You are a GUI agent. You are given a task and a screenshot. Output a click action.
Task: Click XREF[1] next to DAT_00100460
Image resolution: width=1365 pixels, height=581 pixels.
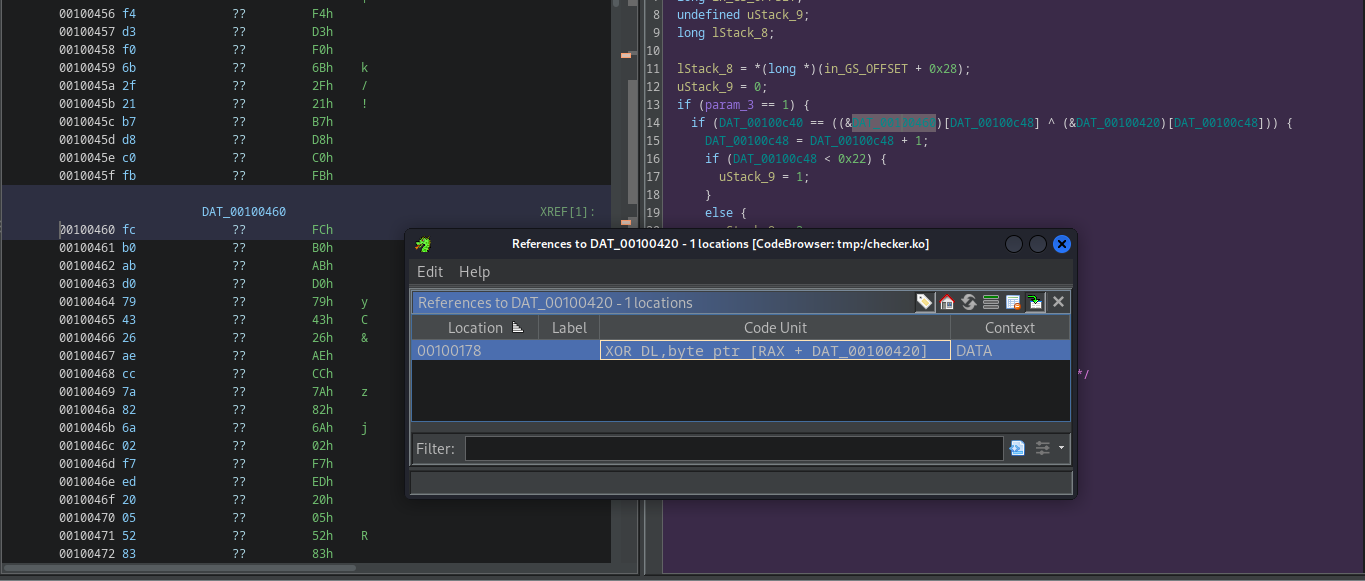(567, 212)
